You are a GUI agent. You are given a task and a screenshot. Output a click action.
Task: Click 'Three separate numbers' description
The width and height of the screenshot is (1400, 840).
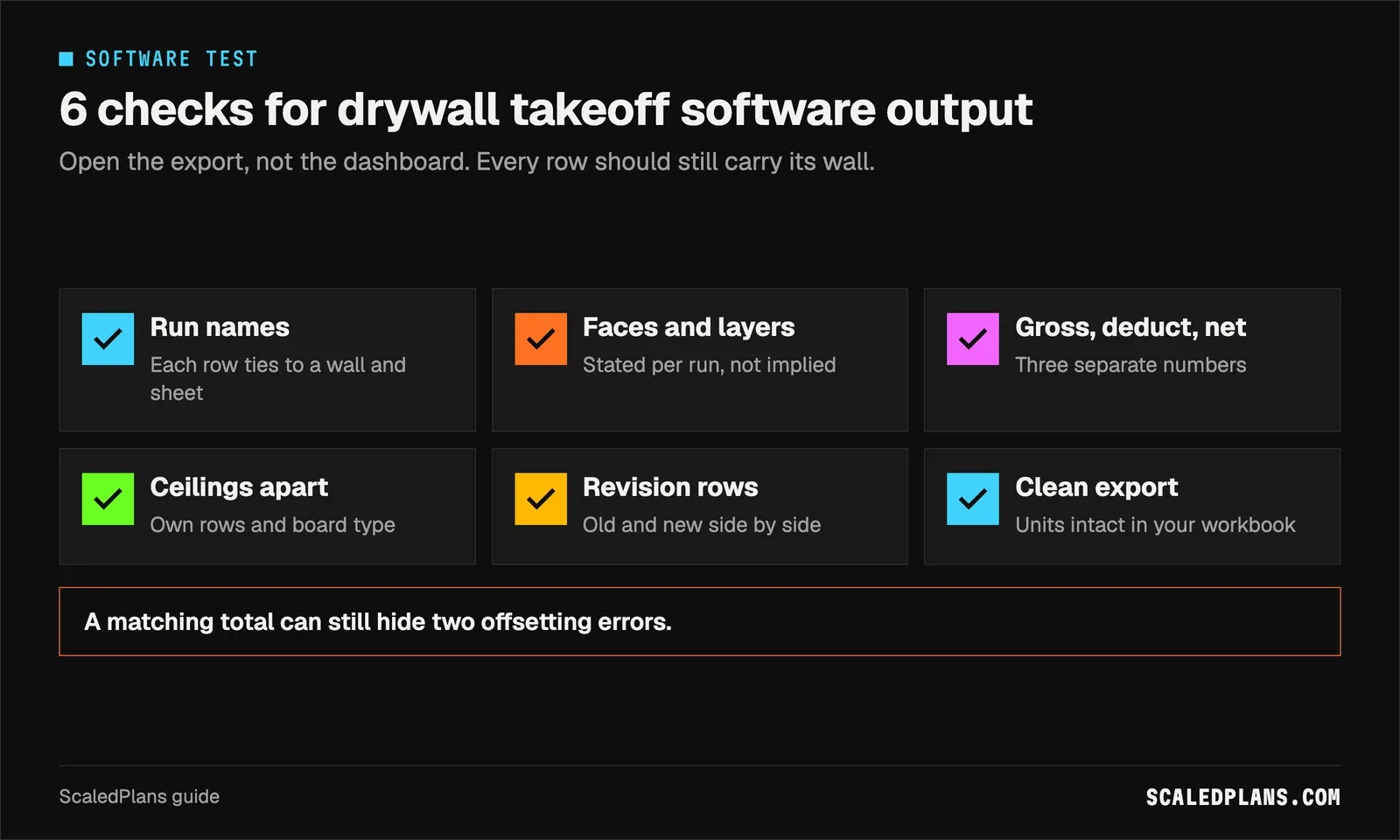[x=1130, y=365]
